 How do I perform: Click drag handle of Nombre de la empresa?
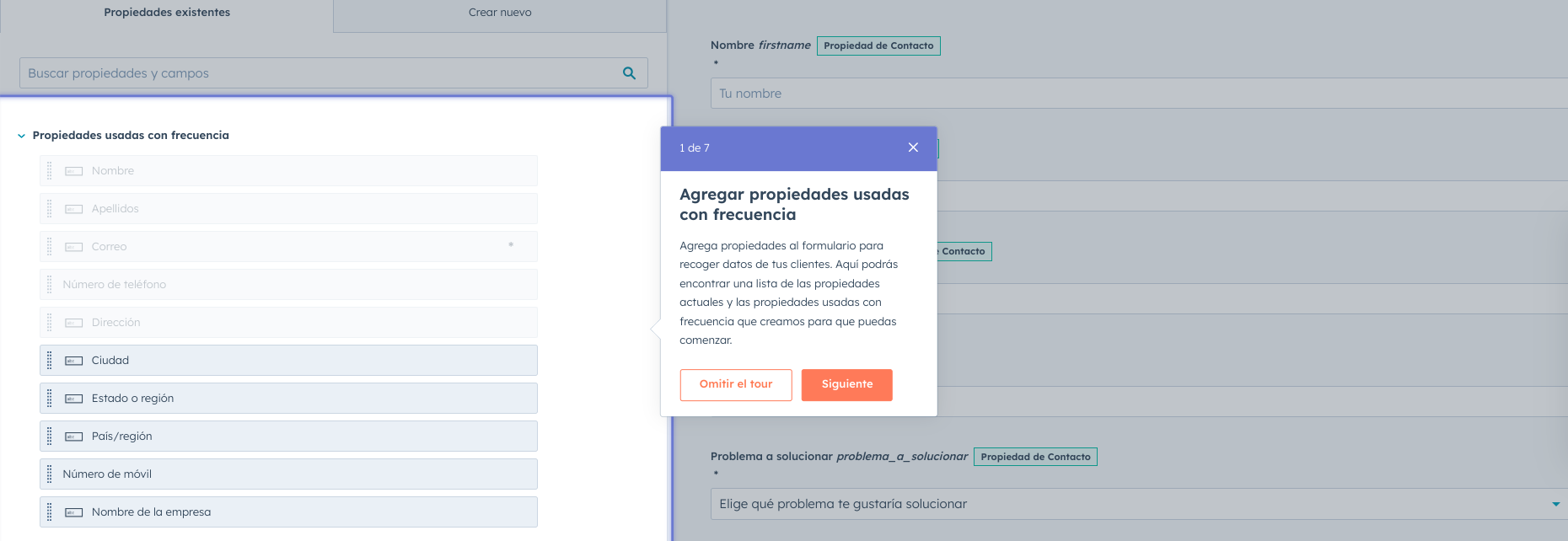tap(49, 512)
